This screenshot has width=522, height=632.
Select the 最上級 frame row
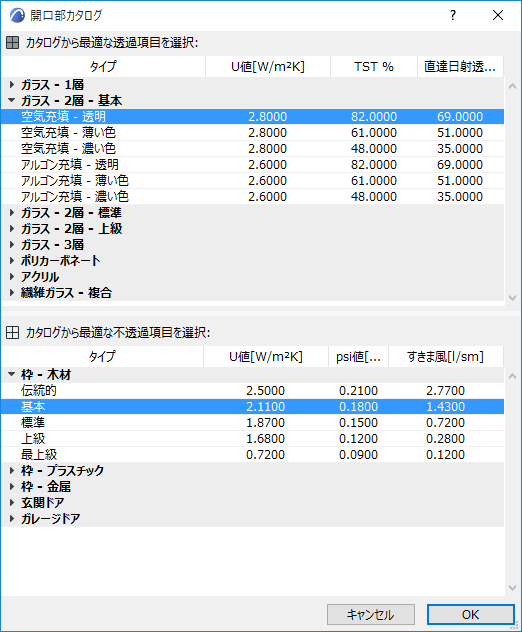point(252,455)
